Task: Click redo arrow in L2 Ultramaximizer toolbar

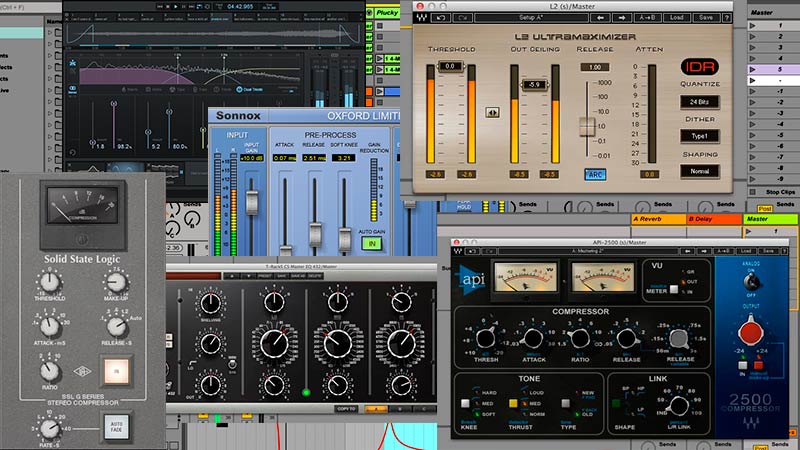Action: click(x=463, y=18)
